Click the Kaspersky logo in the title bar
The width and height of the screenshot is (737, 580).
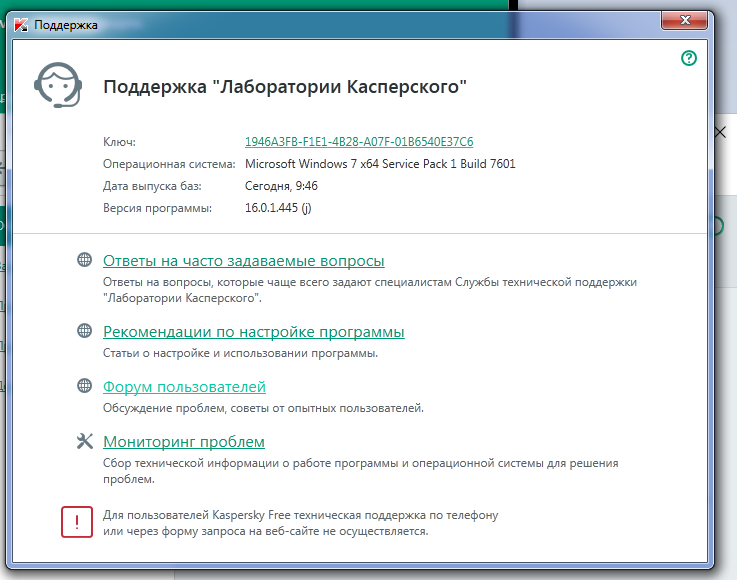pos(20,25)
